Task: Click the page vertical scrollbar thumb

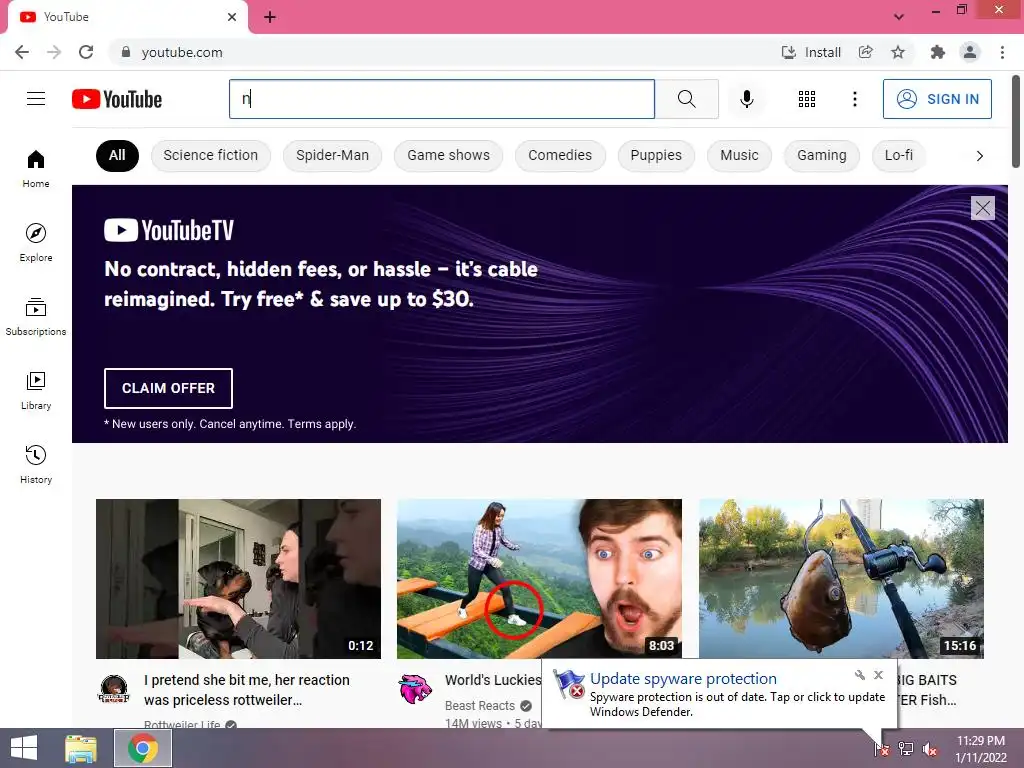Action: tap(1016, 121)
